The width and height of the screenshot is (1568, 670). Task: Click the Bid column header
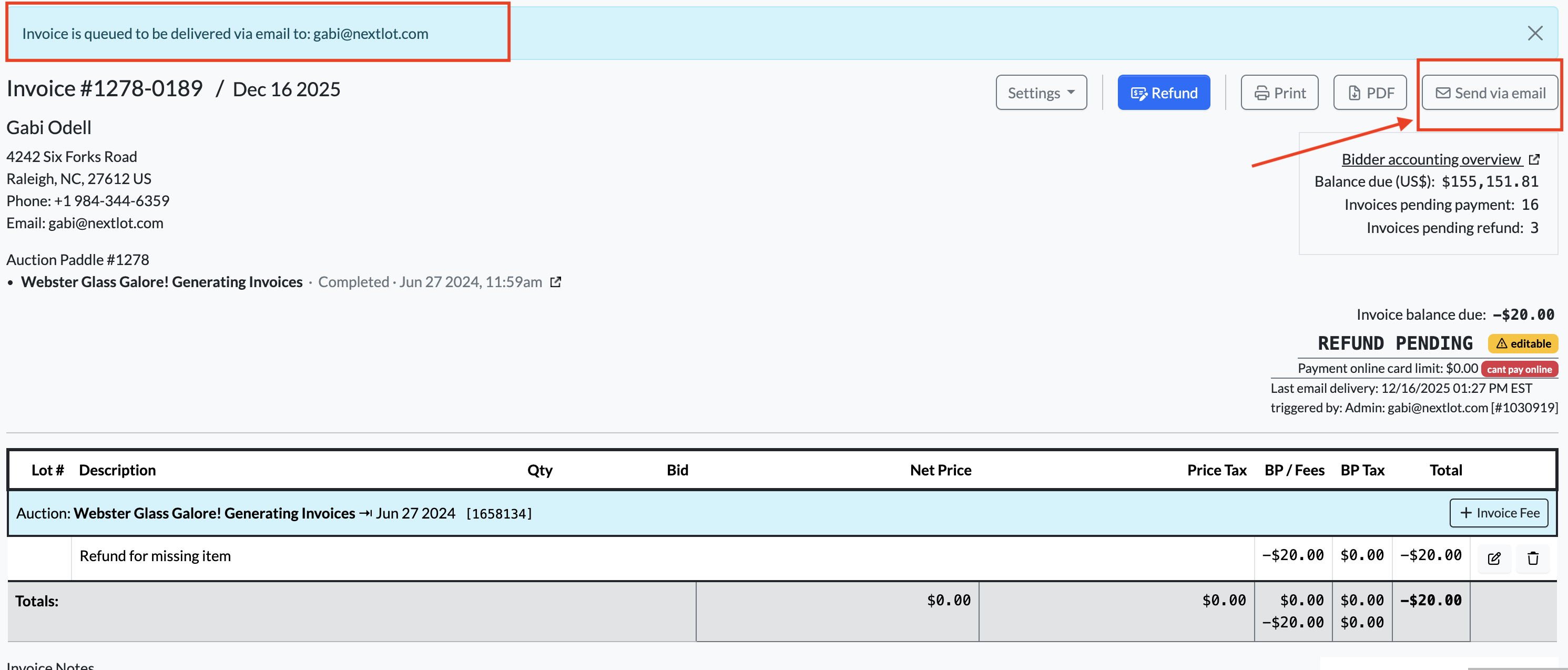pyautogui.click(x=677, y=470)
